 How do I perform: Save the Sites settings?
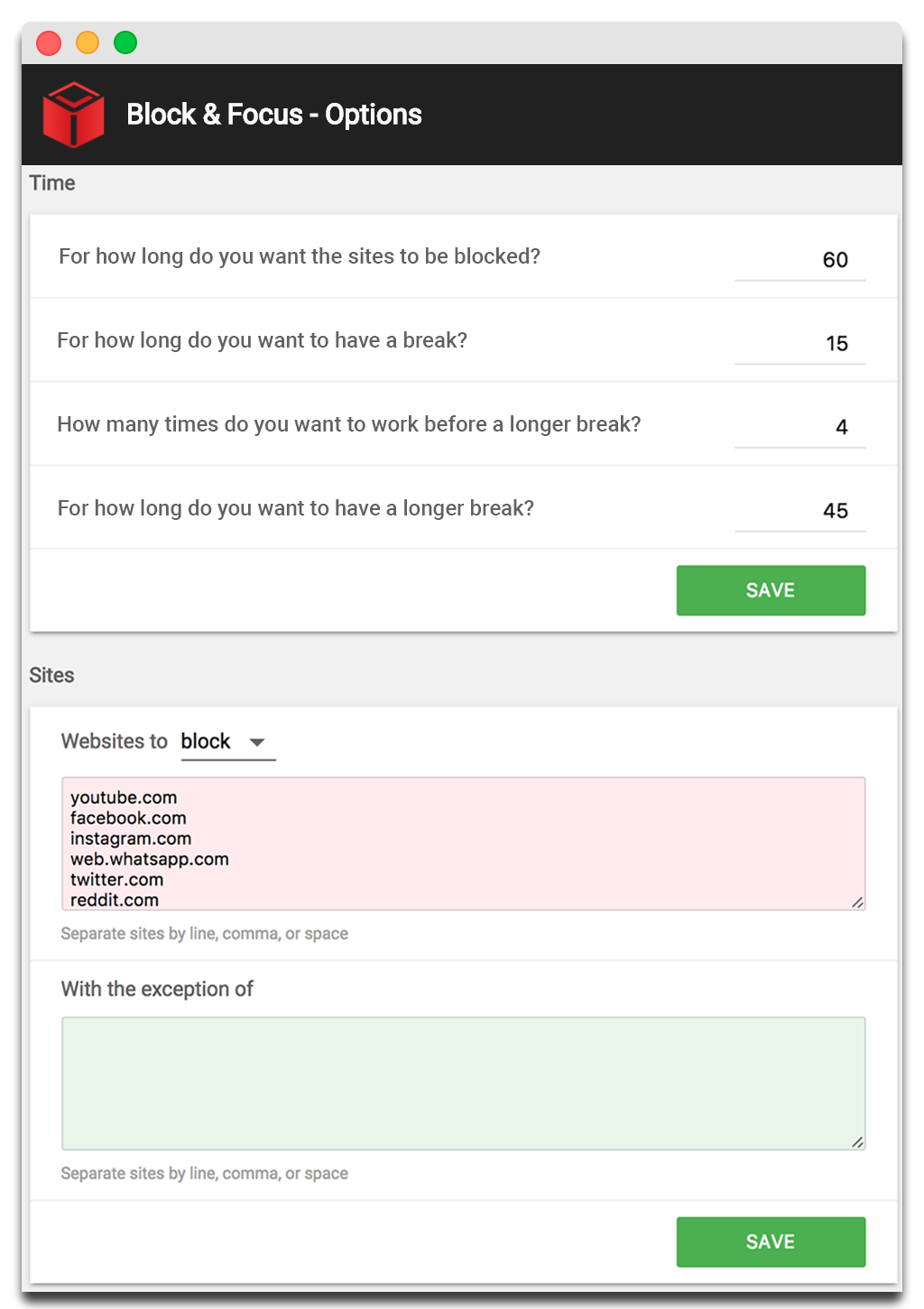pos(771,1241)
